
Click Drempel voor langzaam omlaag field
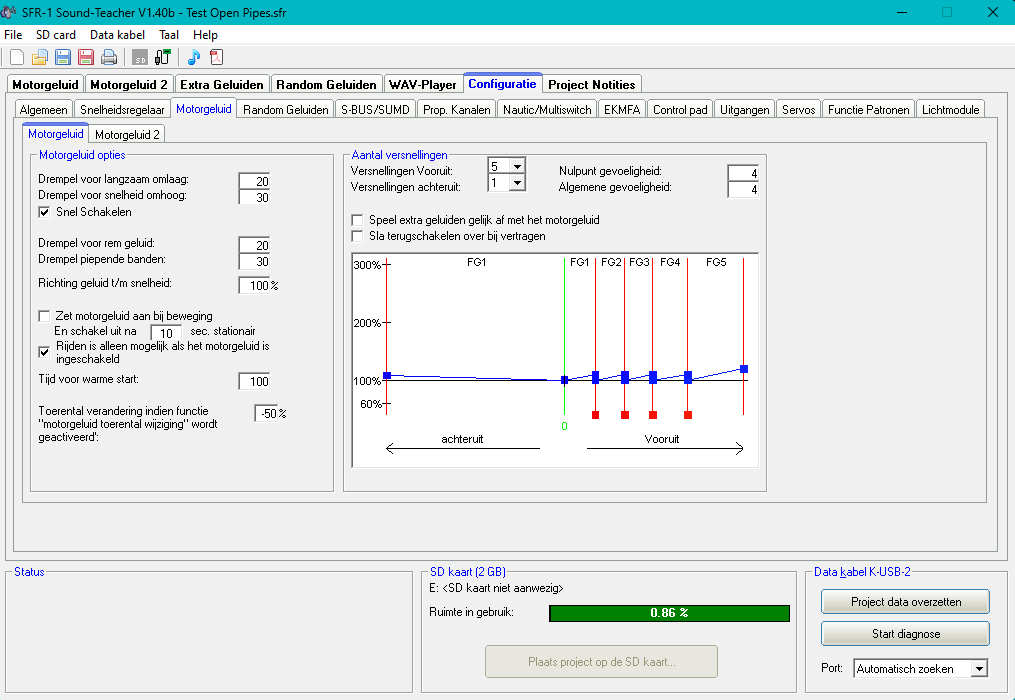[x=254, y=181]
